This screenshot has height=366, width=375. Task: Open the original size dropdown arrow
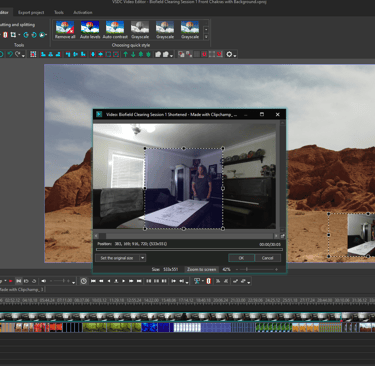pos(142,258)
